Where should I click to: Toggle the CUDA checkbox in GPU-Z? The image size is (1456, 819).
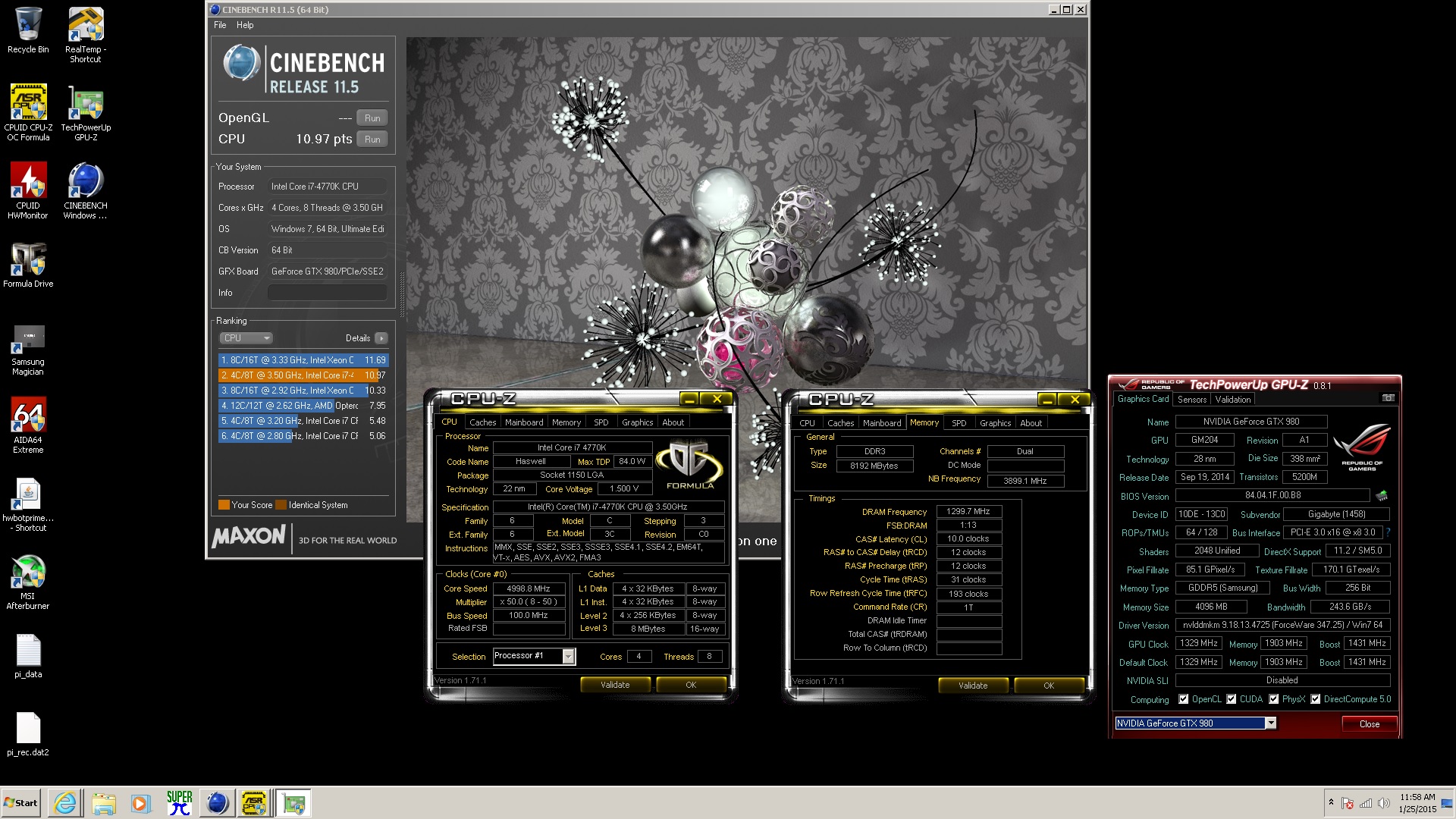(1231, 699)
